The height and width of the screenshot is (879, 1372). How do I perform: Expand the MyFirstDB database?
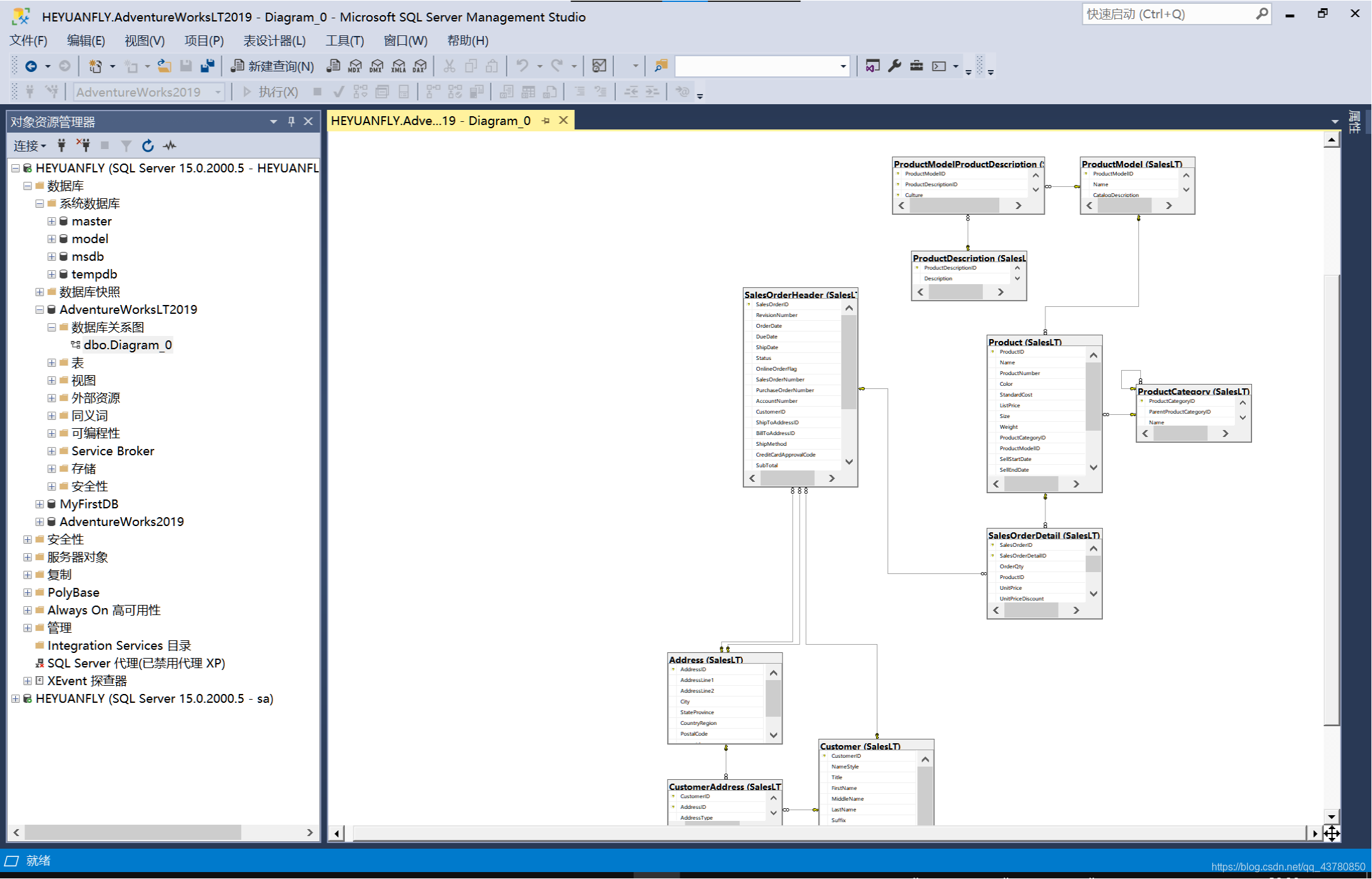[40, 504]
